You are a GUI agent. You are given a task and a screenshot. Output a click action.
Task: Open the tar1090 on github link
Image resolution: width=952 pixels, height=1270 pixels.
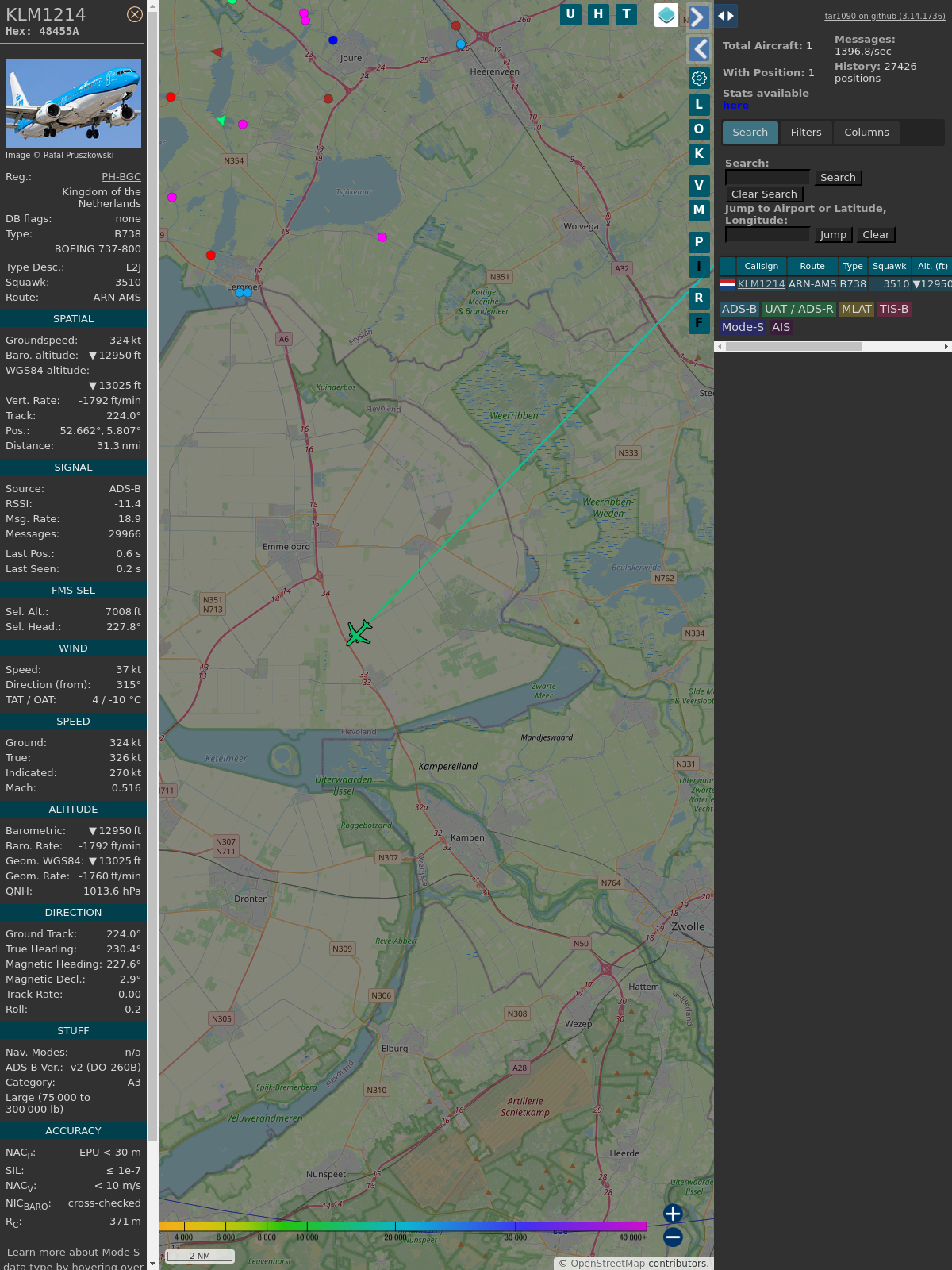(x=885, y=16)
